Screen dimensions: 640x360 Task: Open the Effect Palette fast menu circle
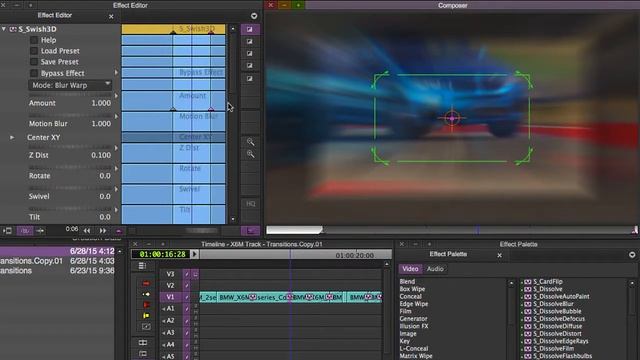[x=632, y=255]
